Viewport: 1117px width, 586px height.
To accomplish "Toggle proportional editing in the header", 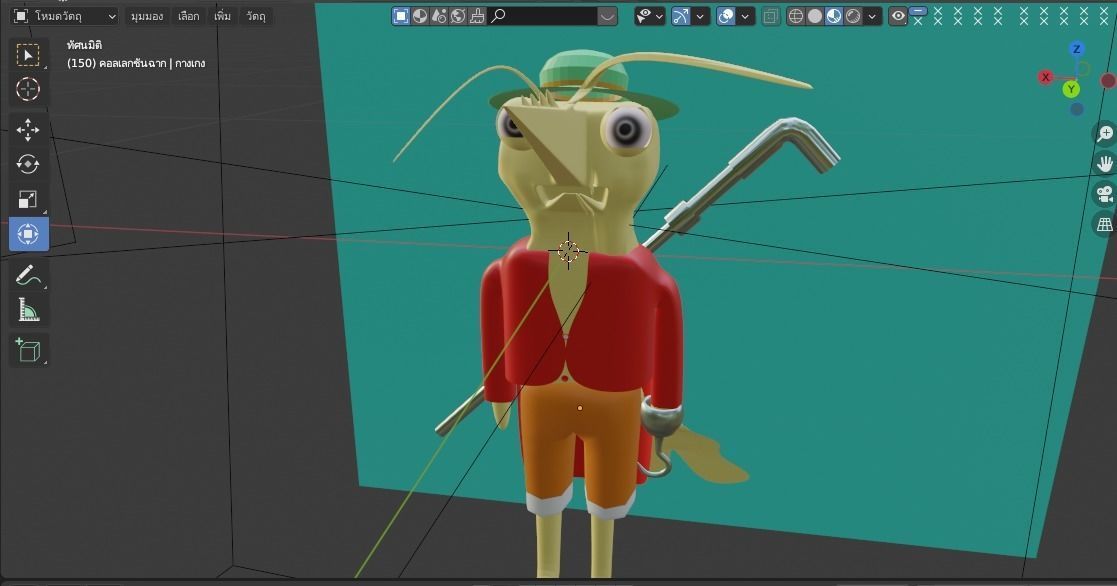I will 725,15.
